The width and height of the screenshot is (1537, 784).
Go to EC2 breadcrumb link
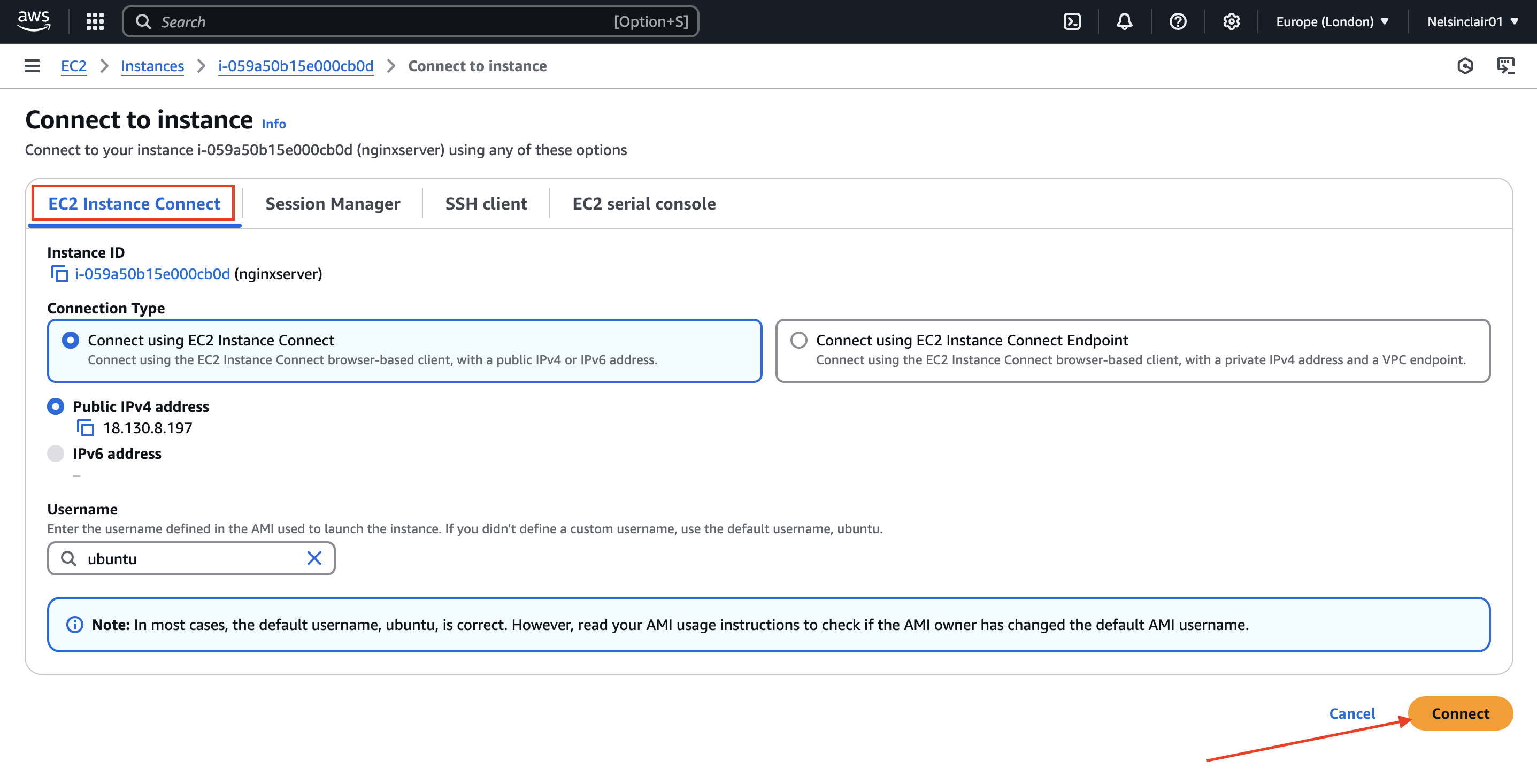coord(73,66)
